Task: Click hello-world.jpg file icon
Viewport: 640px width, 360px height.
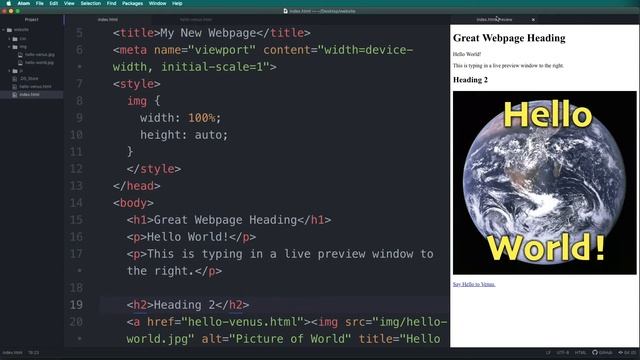Action: click(20, 63)
